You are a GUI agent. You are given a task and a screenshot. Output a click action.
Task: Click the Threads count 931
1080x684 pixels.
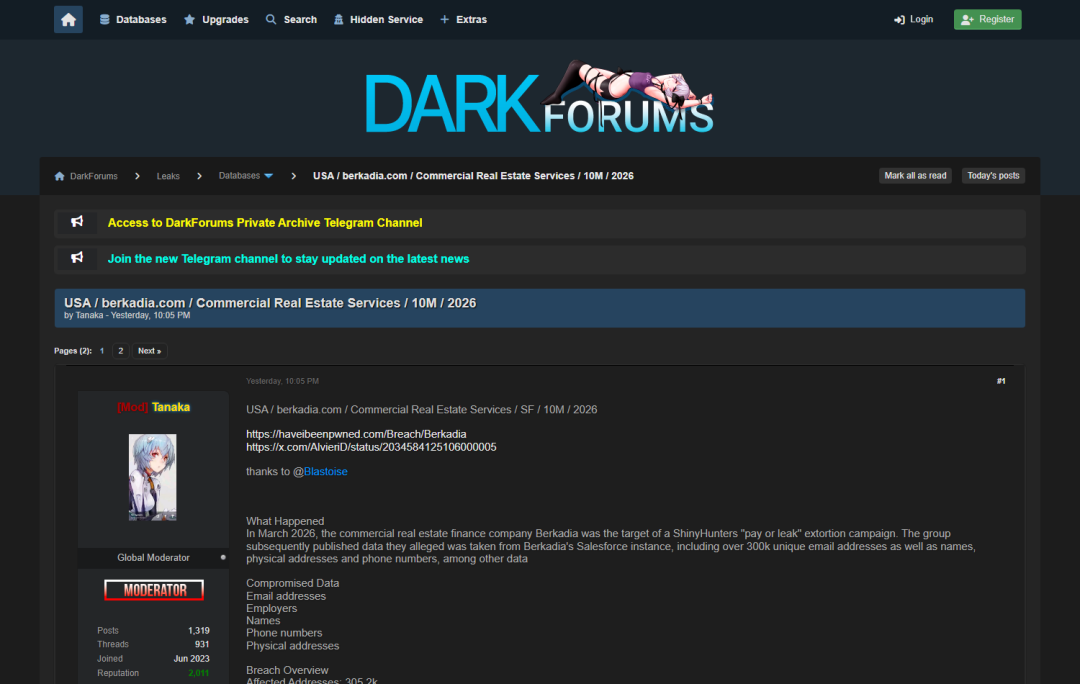[202, 644]
